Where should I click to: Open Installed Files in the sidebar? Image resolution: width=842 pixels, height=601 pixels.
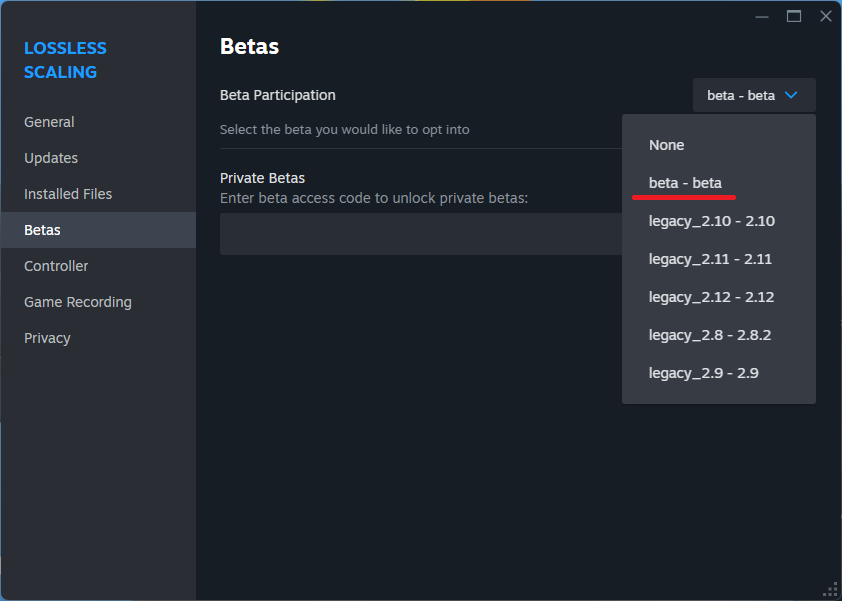68,194
